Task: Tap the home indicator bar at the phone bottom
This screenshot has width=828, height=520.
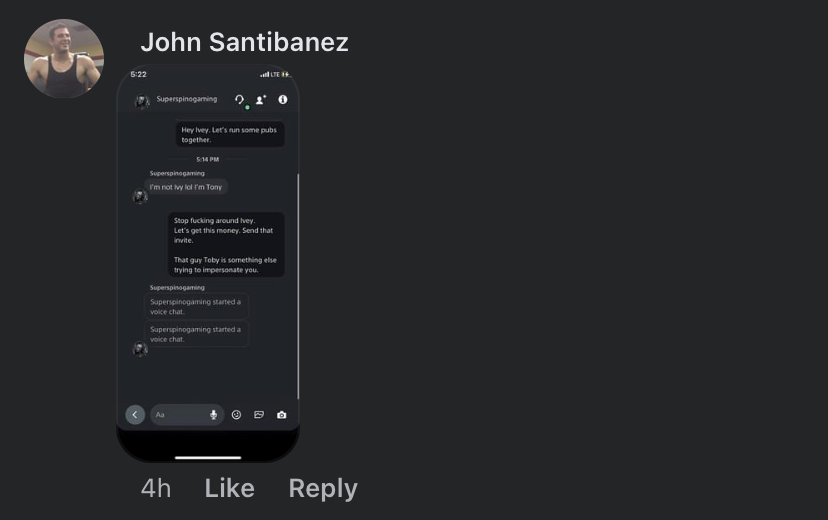Action: 208,458
